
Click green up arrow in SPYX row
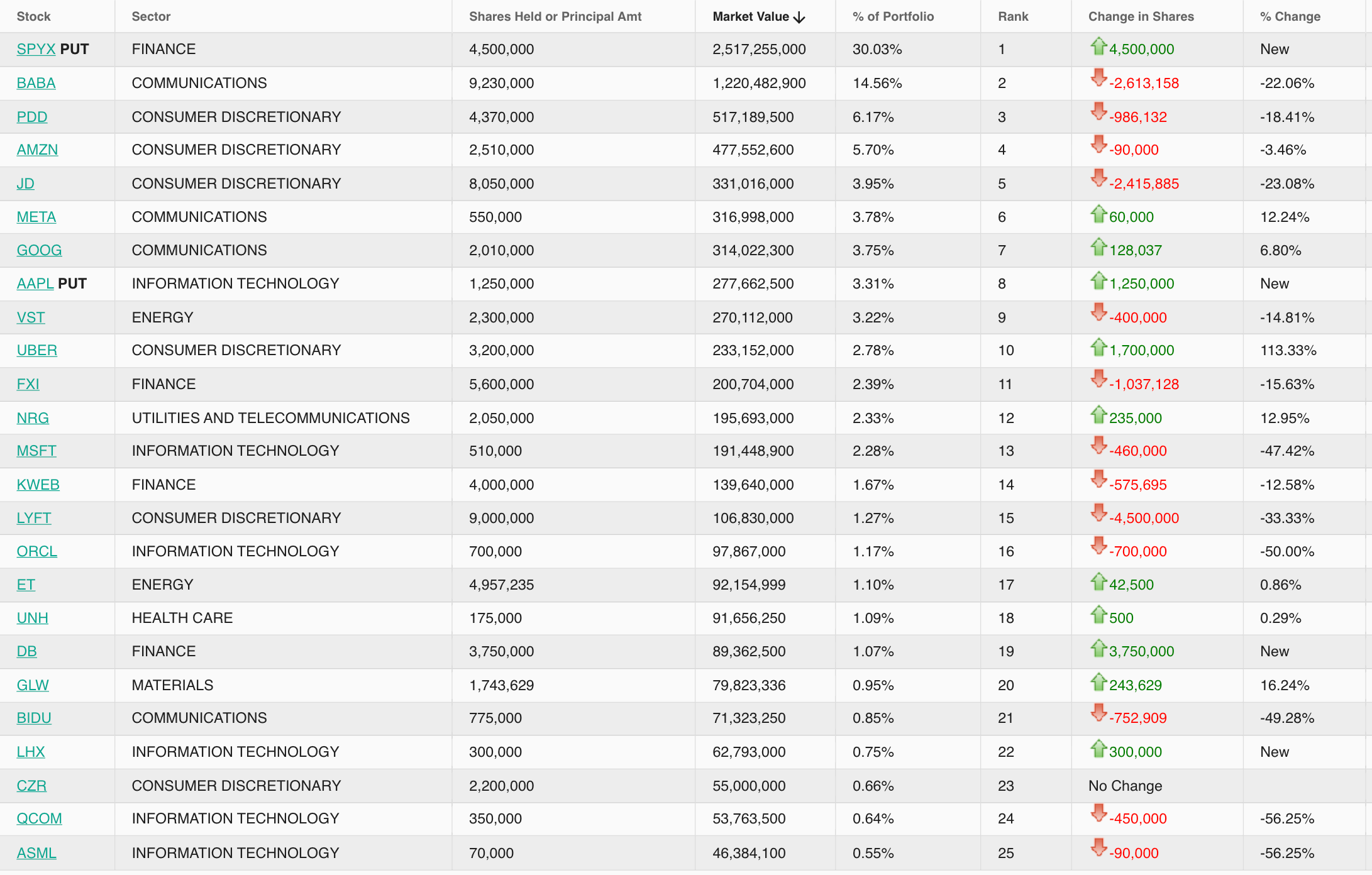[1098, 46]
